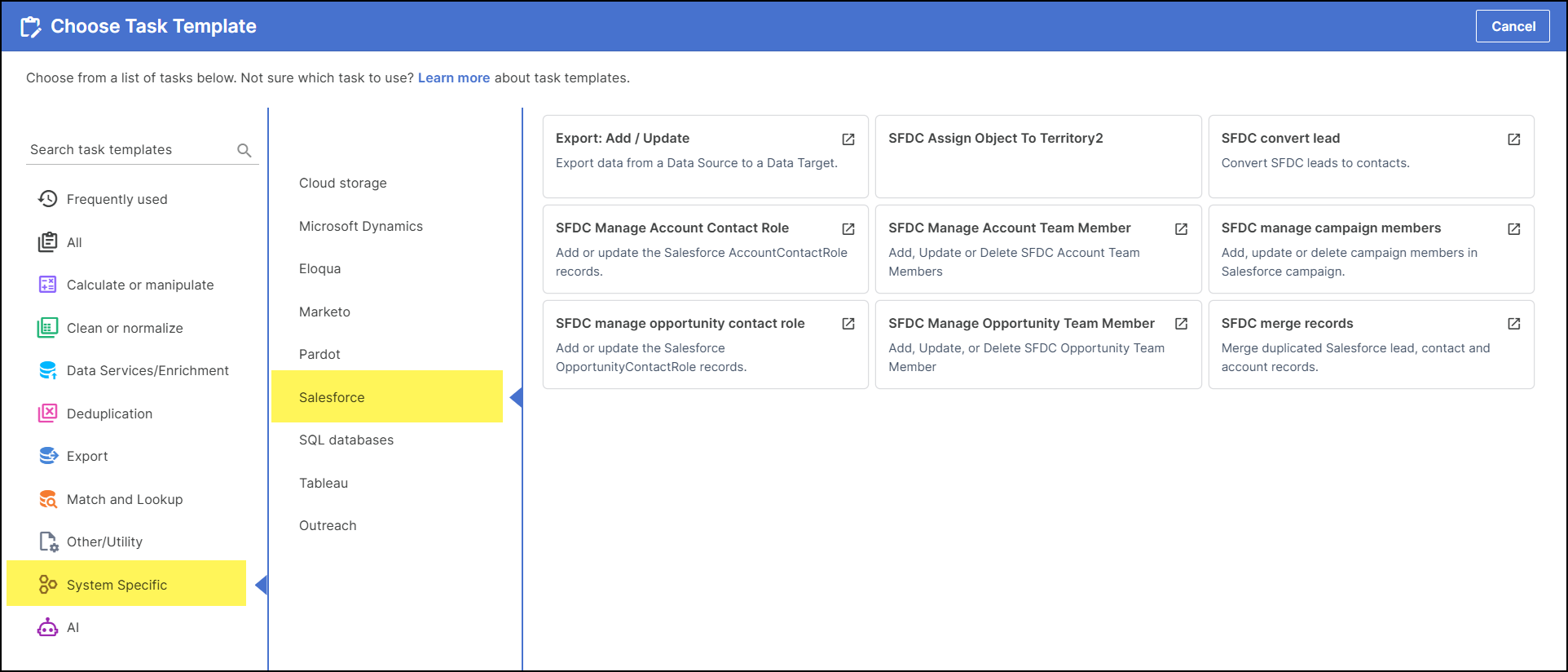
Task: Pick the Export: Add / Update template title
Action: point(623,138)
